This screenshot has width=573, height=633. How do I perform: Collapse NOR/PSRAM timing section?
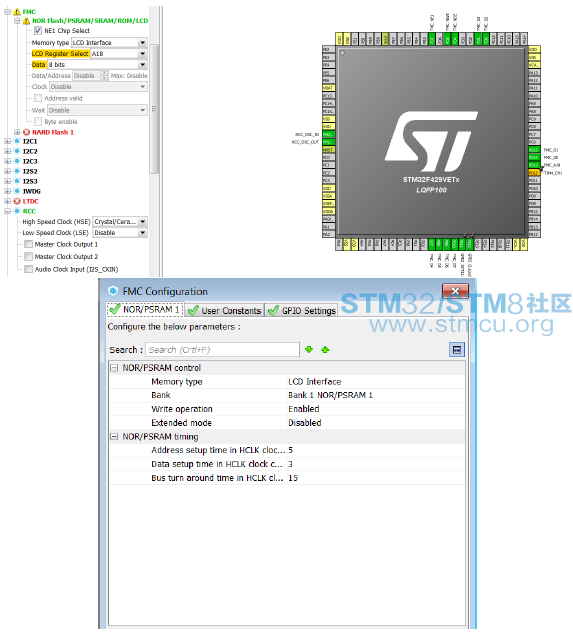pyautogui.click(x=115, y=436)
